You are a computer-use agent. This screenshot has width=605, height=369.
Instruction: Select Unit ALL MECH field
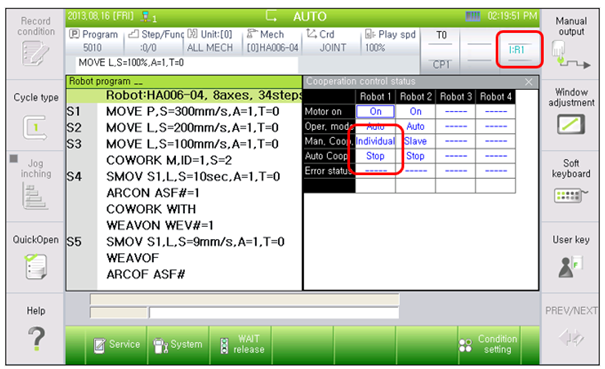[213, 41]
